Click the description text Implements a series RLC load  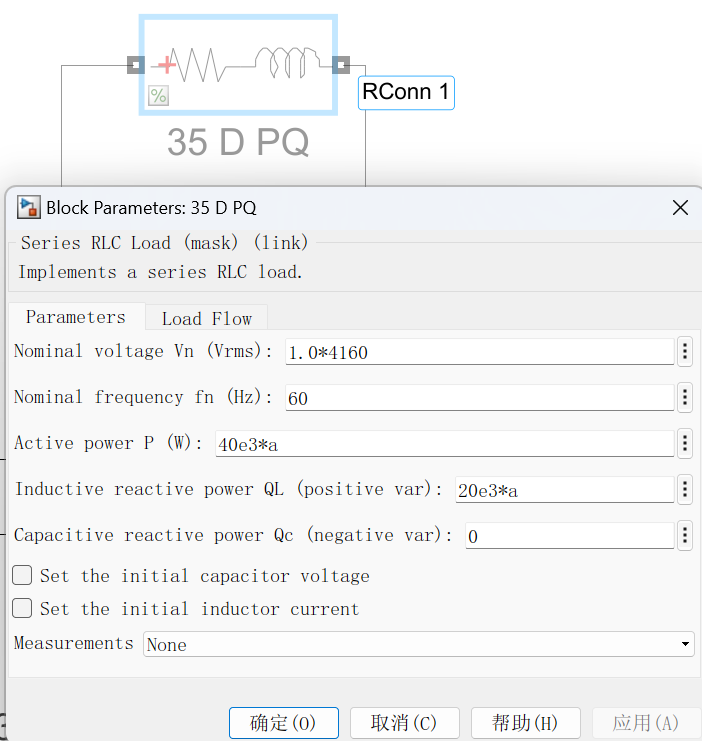click(160, 272)
